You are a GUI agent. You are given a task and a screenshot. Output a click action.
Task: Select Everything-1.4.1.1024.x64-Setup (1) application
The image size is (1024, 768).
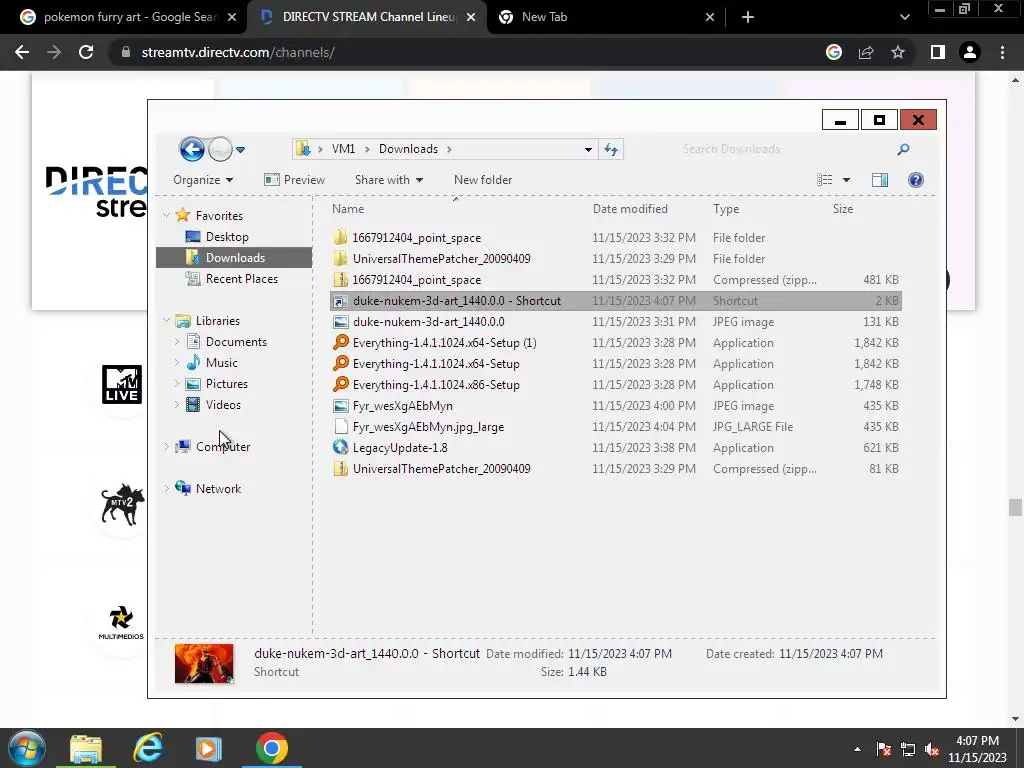[x=616, y=343]
